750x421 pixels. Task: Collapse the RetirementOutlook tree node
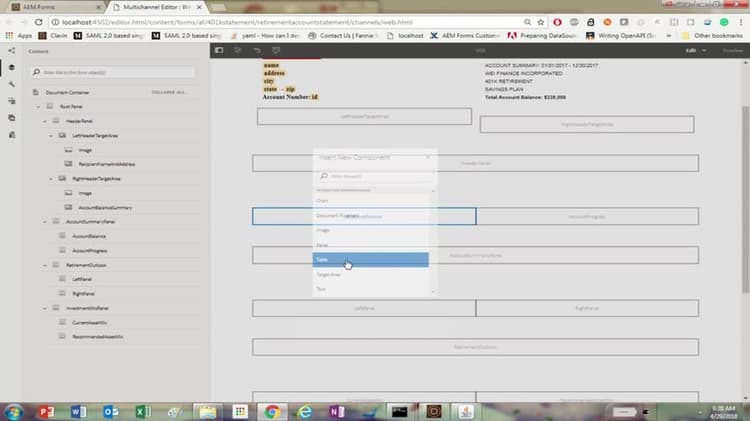(x=45, y=265)
